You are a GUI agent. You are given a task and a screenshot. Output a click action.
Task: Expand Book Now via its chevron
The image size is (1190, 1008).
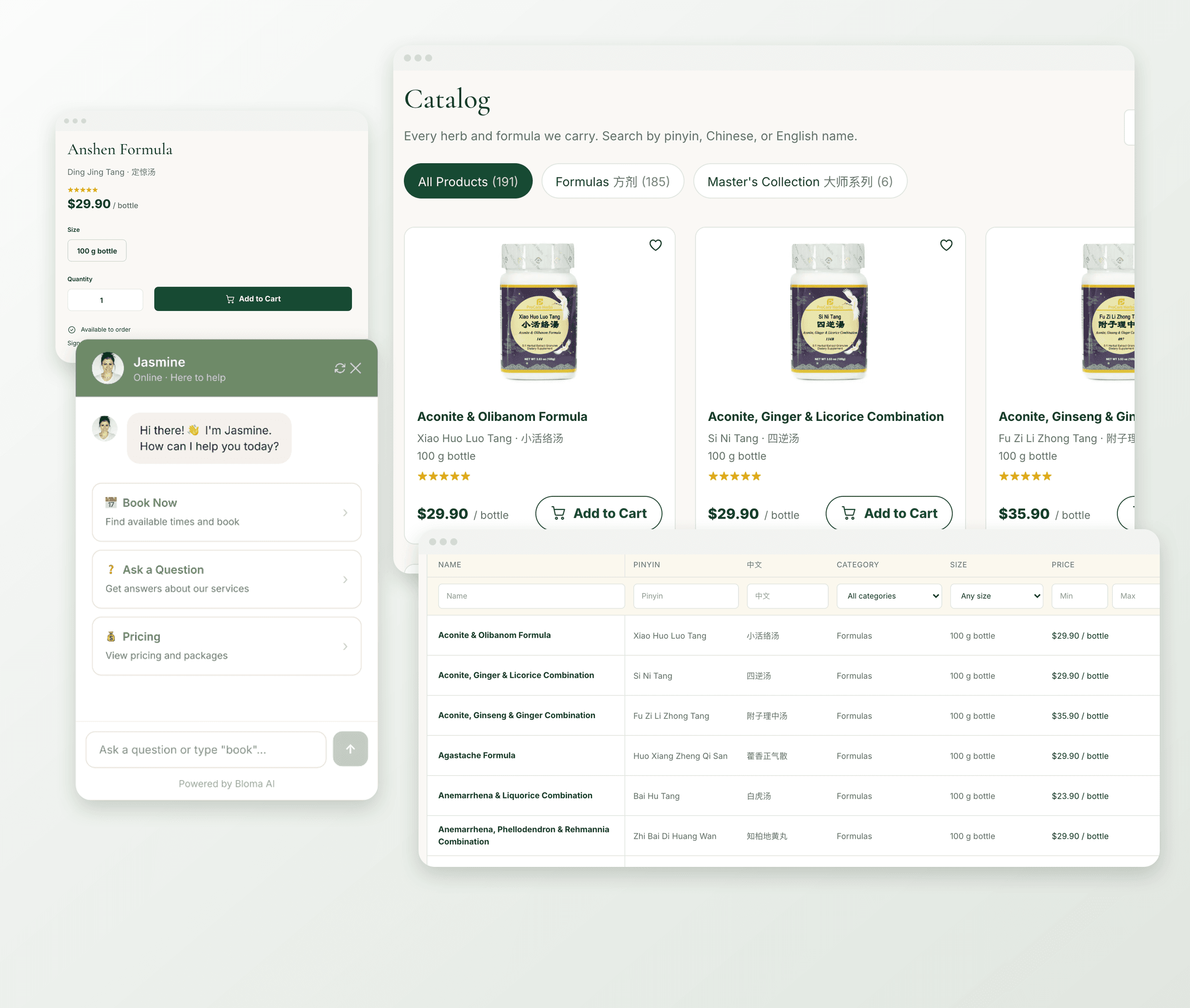click(345, 513)
